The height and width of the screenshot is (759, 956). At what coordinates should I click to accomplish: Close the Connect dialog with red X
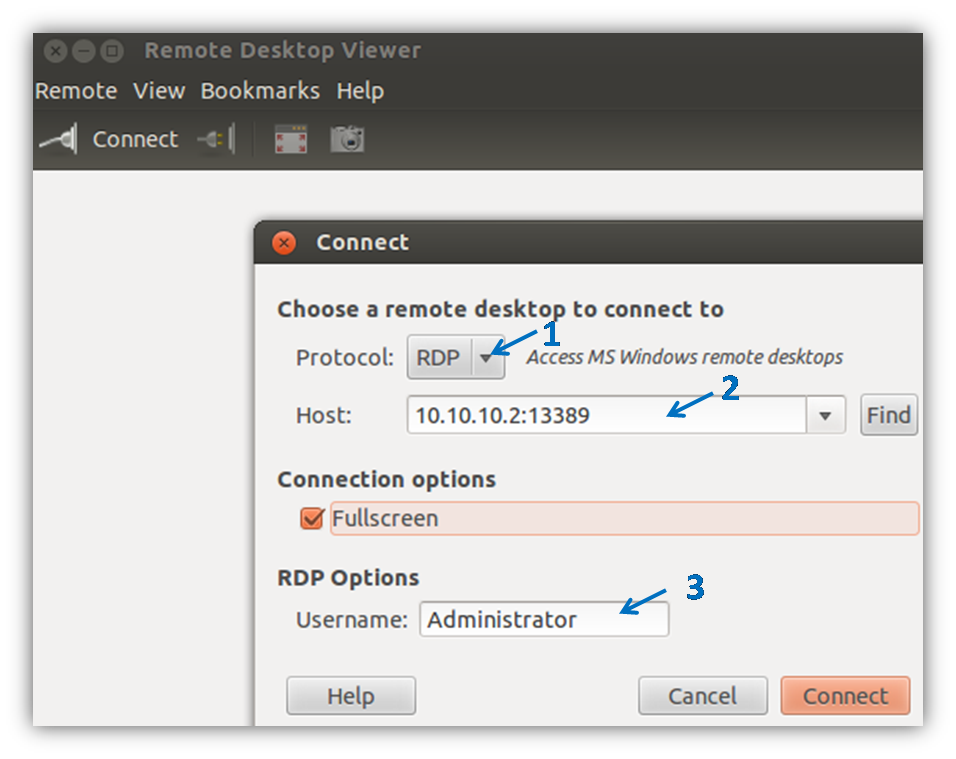(x=284, y=243)
